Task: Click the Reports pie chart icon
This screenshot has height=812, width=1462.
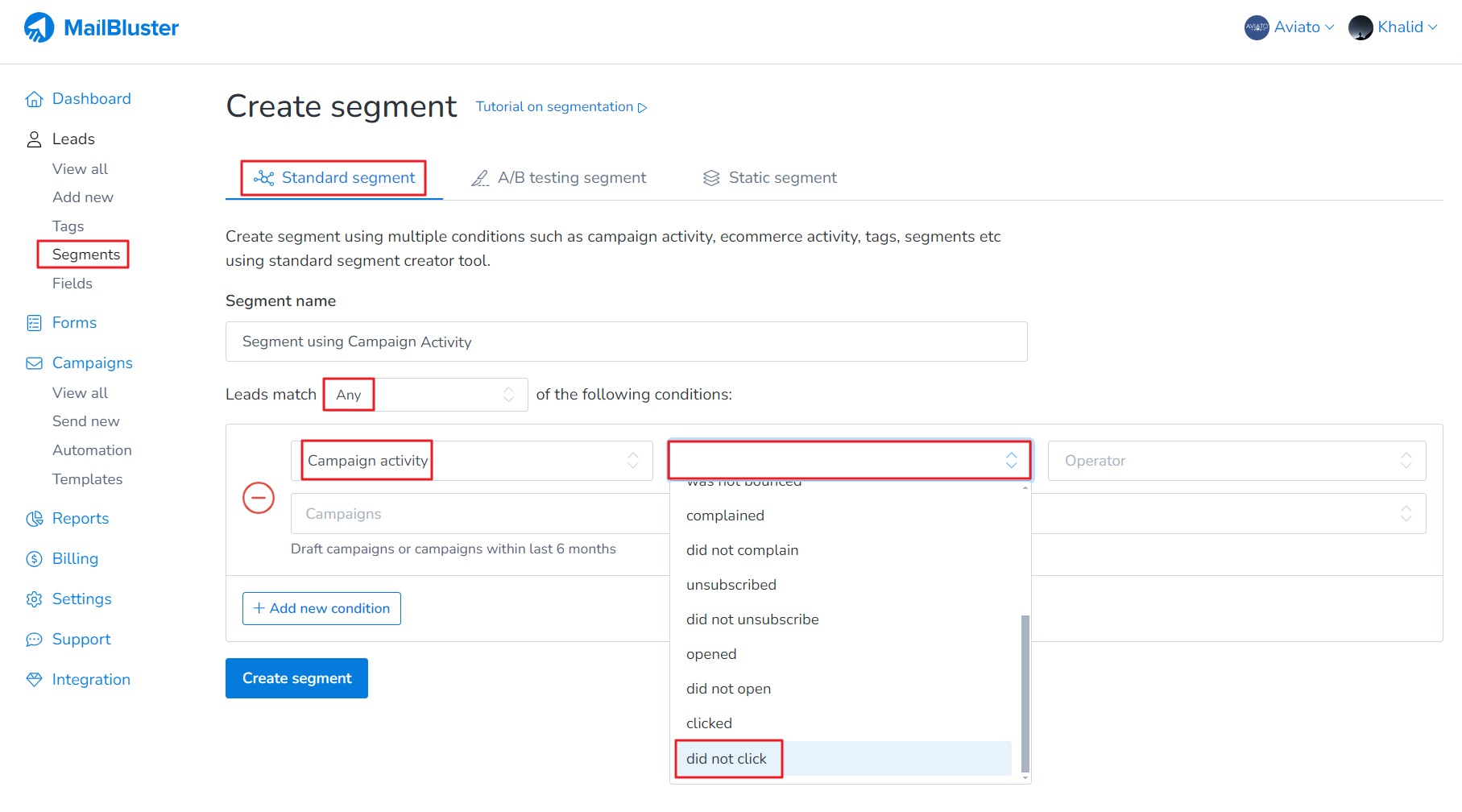Action: (x=34, y=519)
